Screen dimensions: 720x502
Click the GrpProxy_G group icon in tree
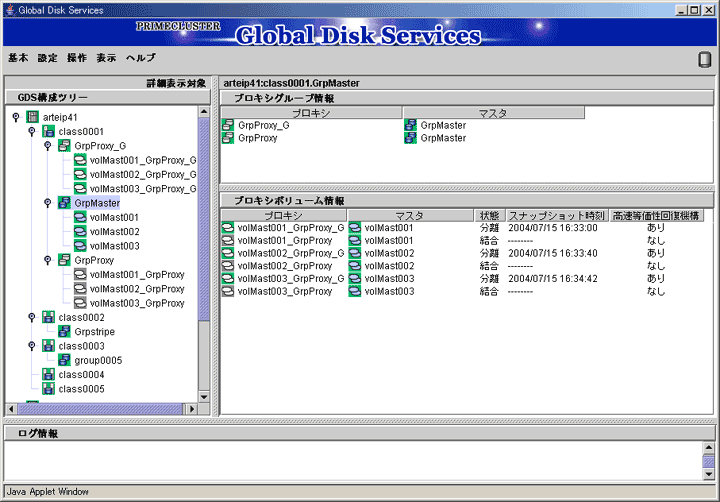coord(64,146)
